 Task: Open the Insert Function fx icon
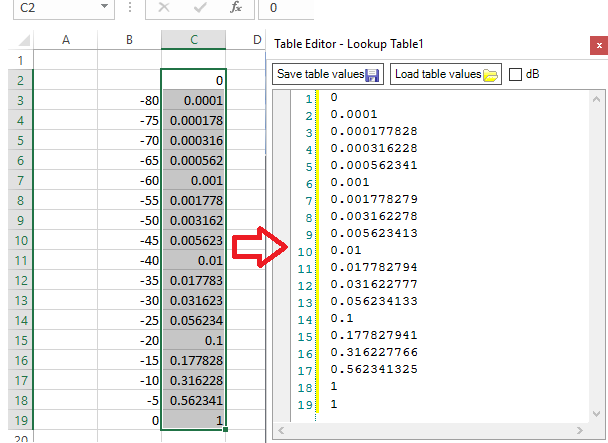point(236,7)
